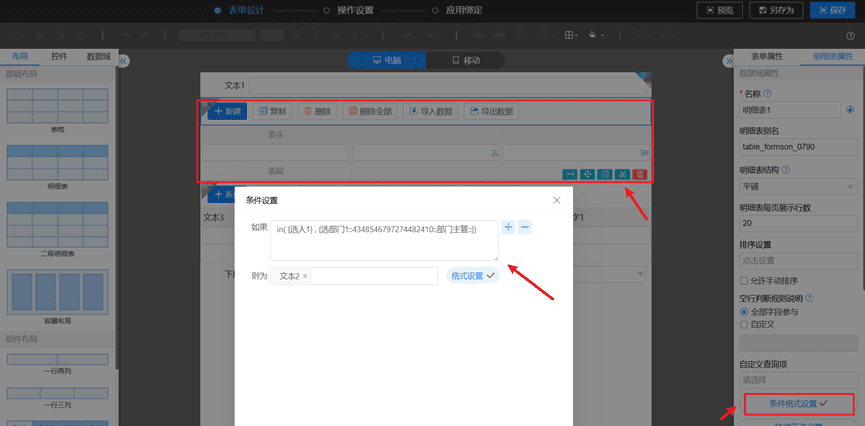Switch to the 控件 tab

[59, 56]
